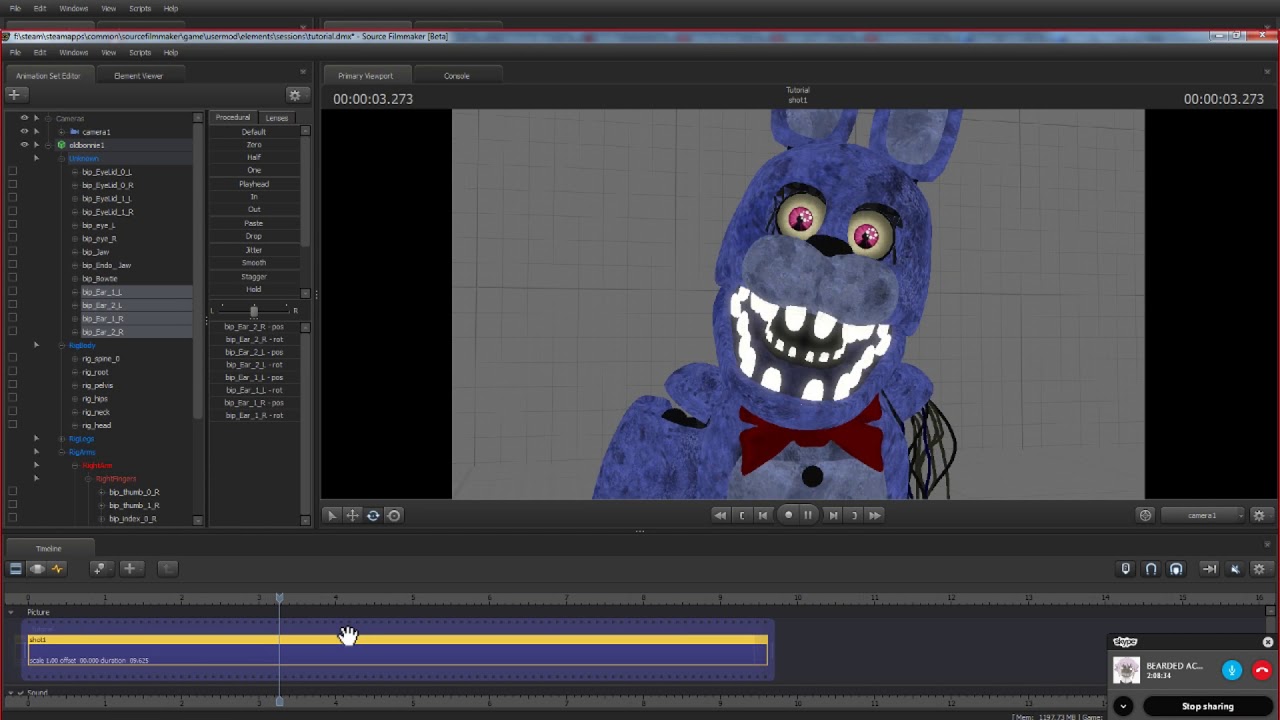This screenshot has width=1280, height=720.
Task: Open the Windows menu in Source Filmmaker
Action: click(x=73, y=52)
